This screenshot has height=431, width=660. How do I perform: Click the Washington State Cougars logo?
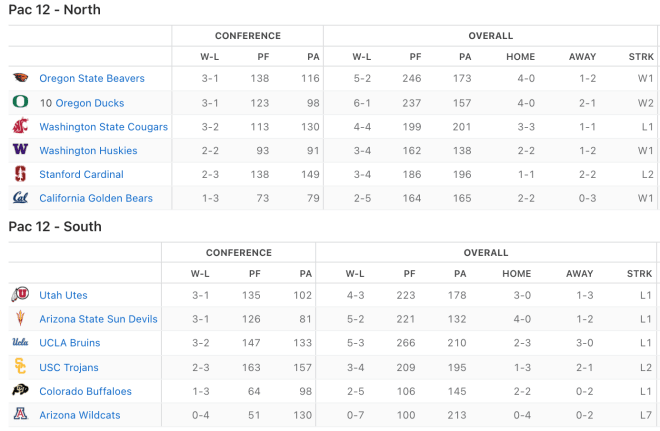pyautogui.click(x=20, y=126)
